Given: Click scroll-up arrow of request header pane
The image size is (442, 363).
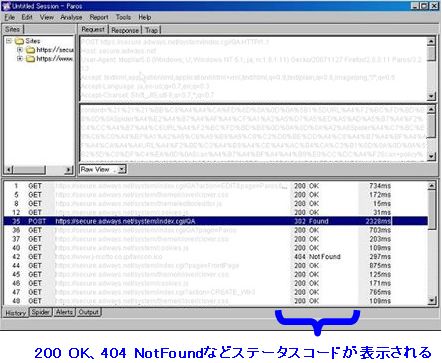Looking at the screenshot, I should (x=431, y=41).
